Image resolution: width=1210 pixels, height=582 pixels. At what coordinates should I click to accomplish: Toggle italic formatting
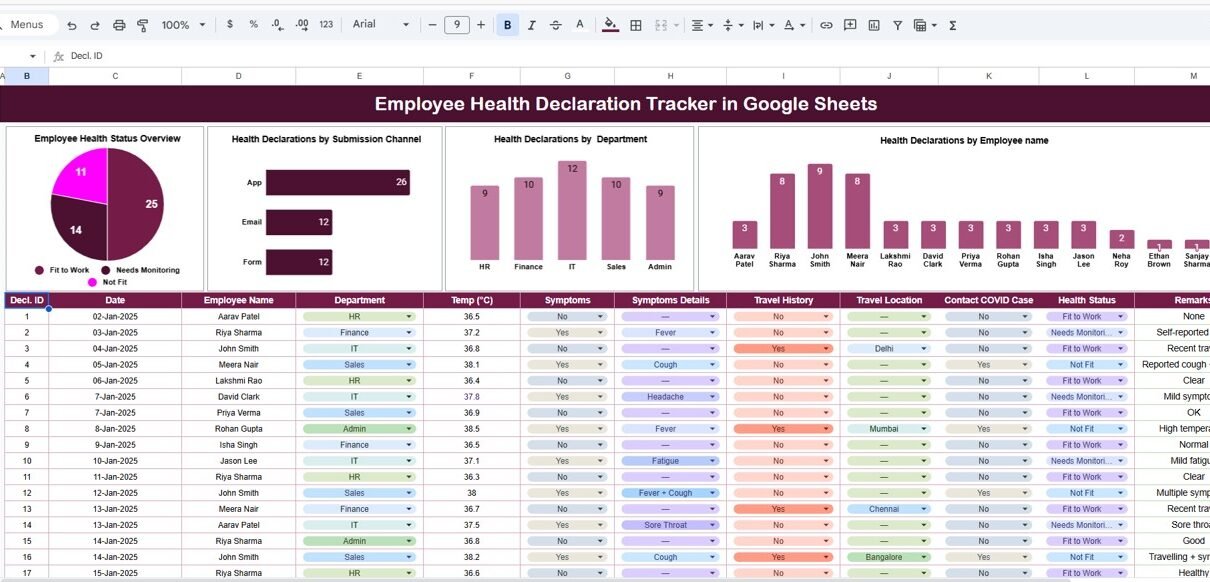point(531,25)
